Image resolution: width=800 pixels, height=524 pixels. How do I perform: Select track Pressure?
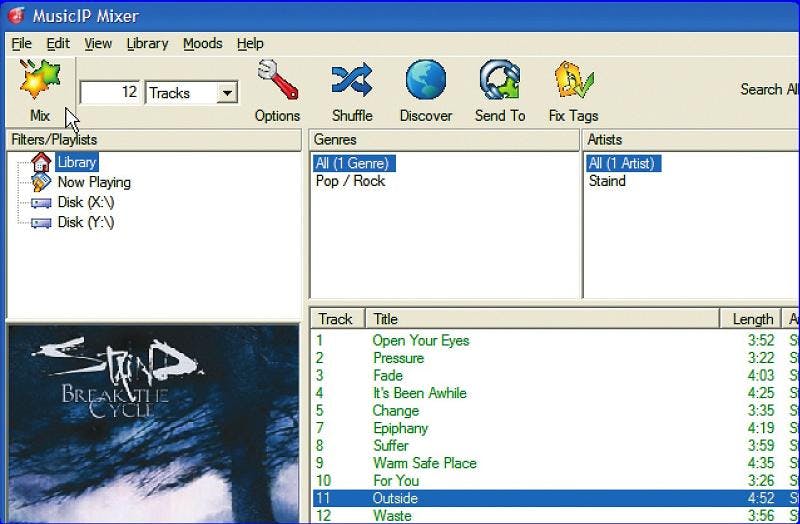[556, 358]
